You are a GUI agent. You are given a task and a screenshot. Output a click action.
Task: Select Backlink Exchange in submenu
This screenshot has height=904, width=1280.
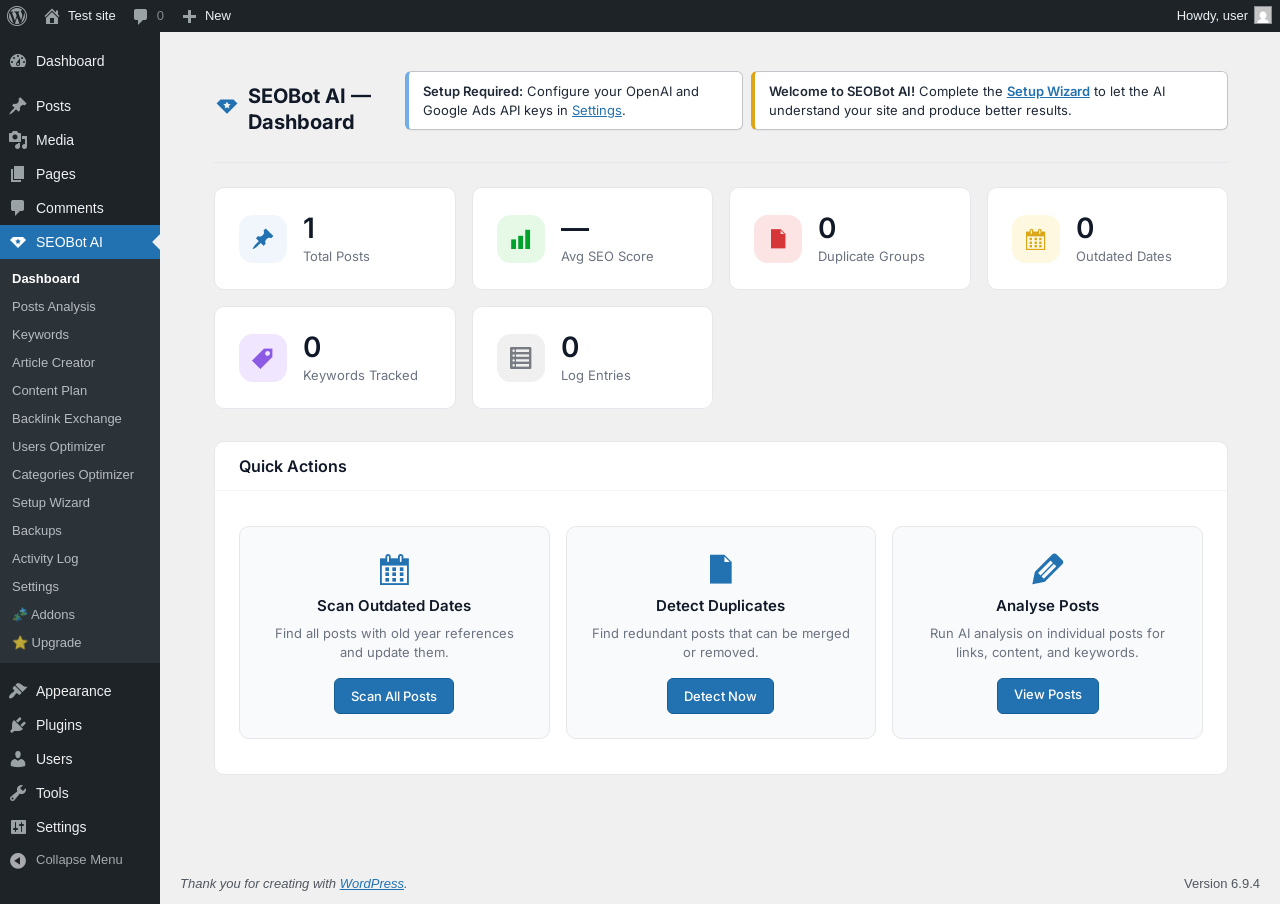point(67,419)
